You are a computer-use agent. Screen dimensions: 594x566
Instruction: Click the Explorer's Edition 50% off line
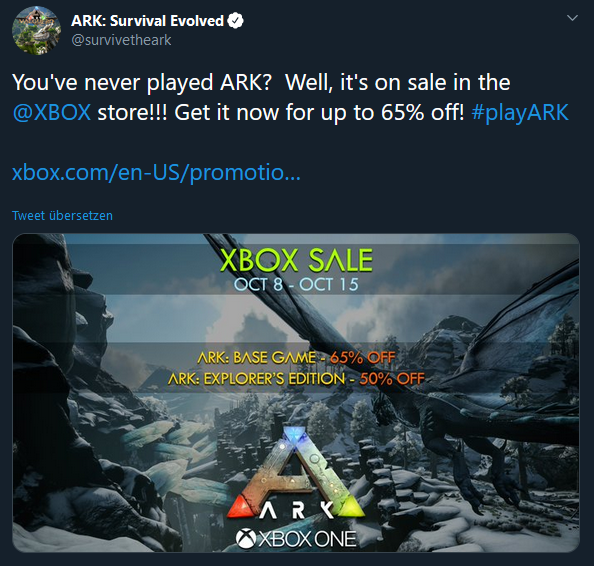(x=296, y=379)
